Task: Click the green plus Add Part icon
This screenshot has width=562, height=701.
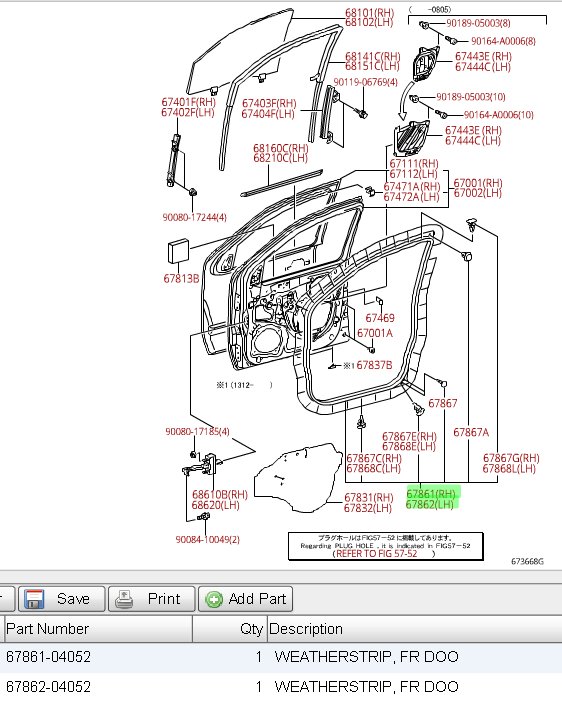Action: click(x=214, y=600)
